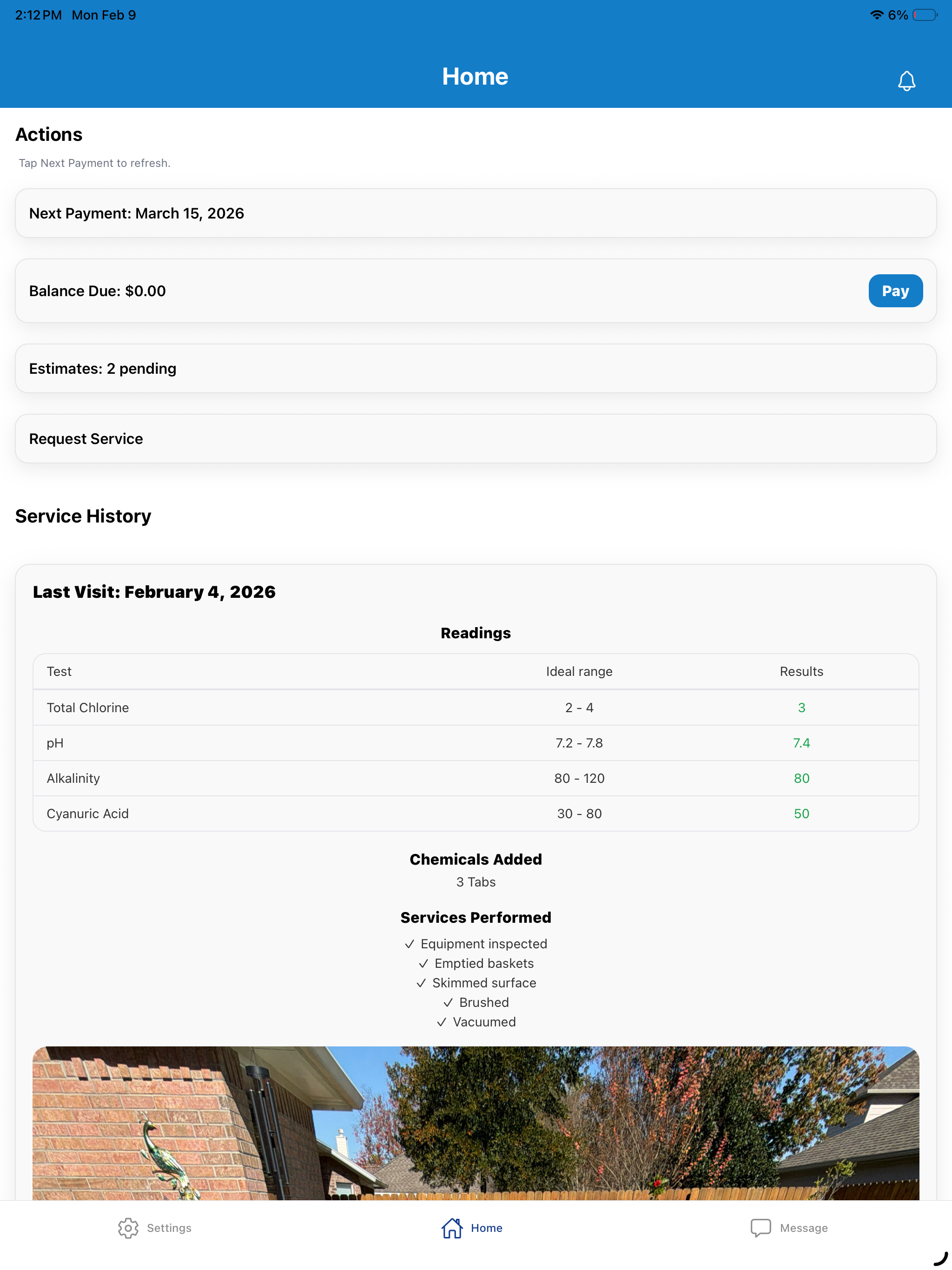Image resolution: width=952 pixels, height=1270 pixels.
Task: Tap Emptied baskets service item
Action: 476,963
